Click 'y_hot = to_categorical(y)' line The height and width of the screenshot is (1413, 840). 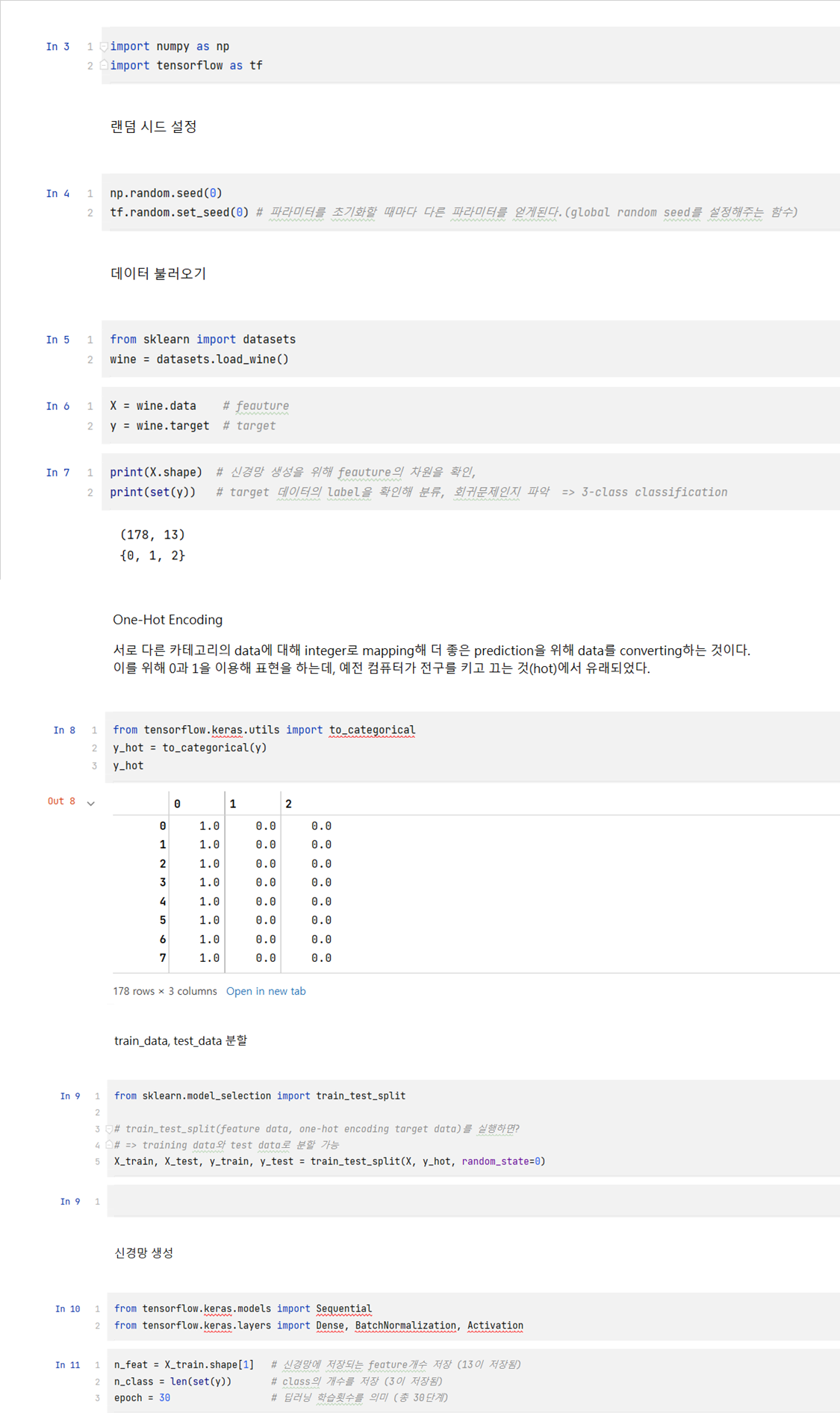point(190,748)
